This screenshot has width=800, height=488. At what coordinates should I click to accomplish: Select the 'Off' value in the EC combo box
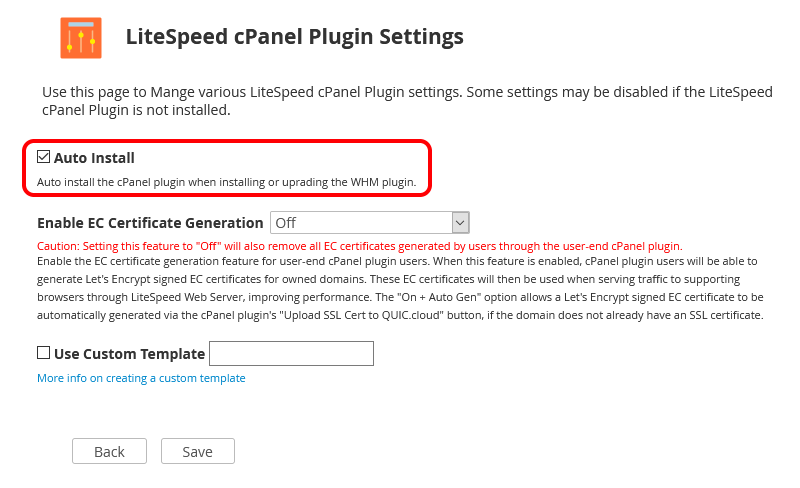pyautogui.click(x=286, y=223)
